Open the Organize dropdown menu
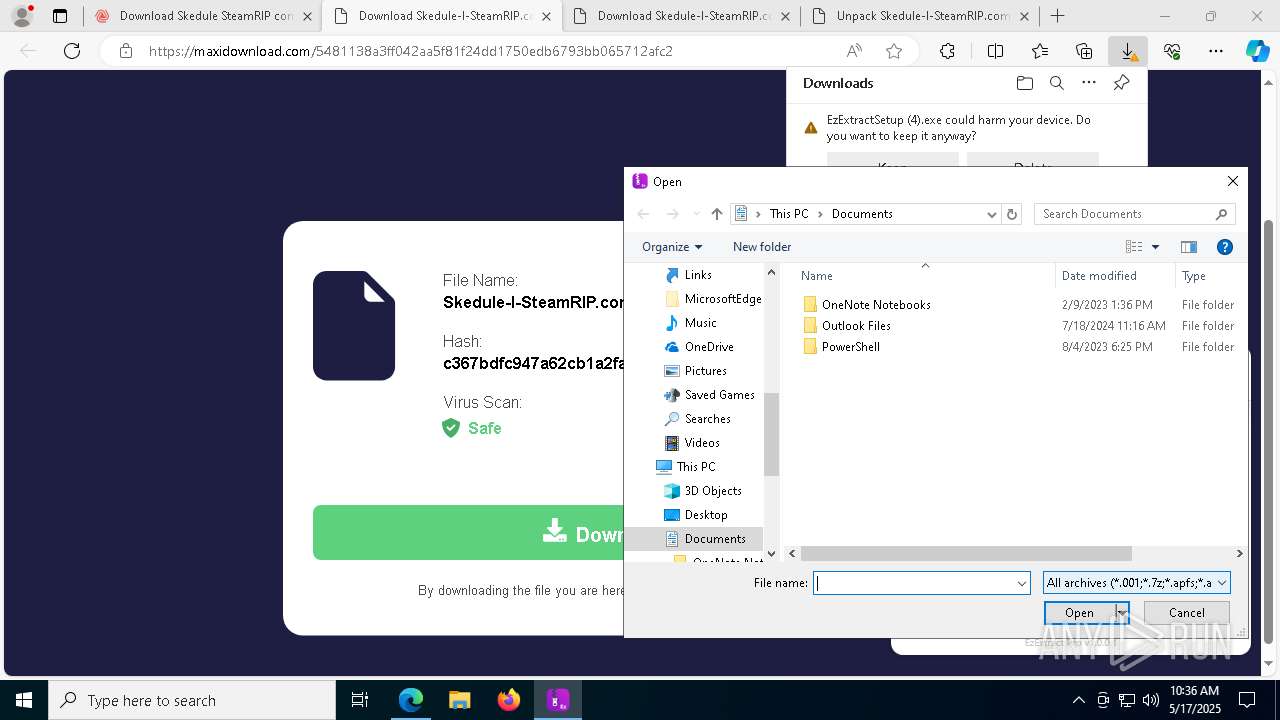1280x720 pixels. tap(672, 247)
